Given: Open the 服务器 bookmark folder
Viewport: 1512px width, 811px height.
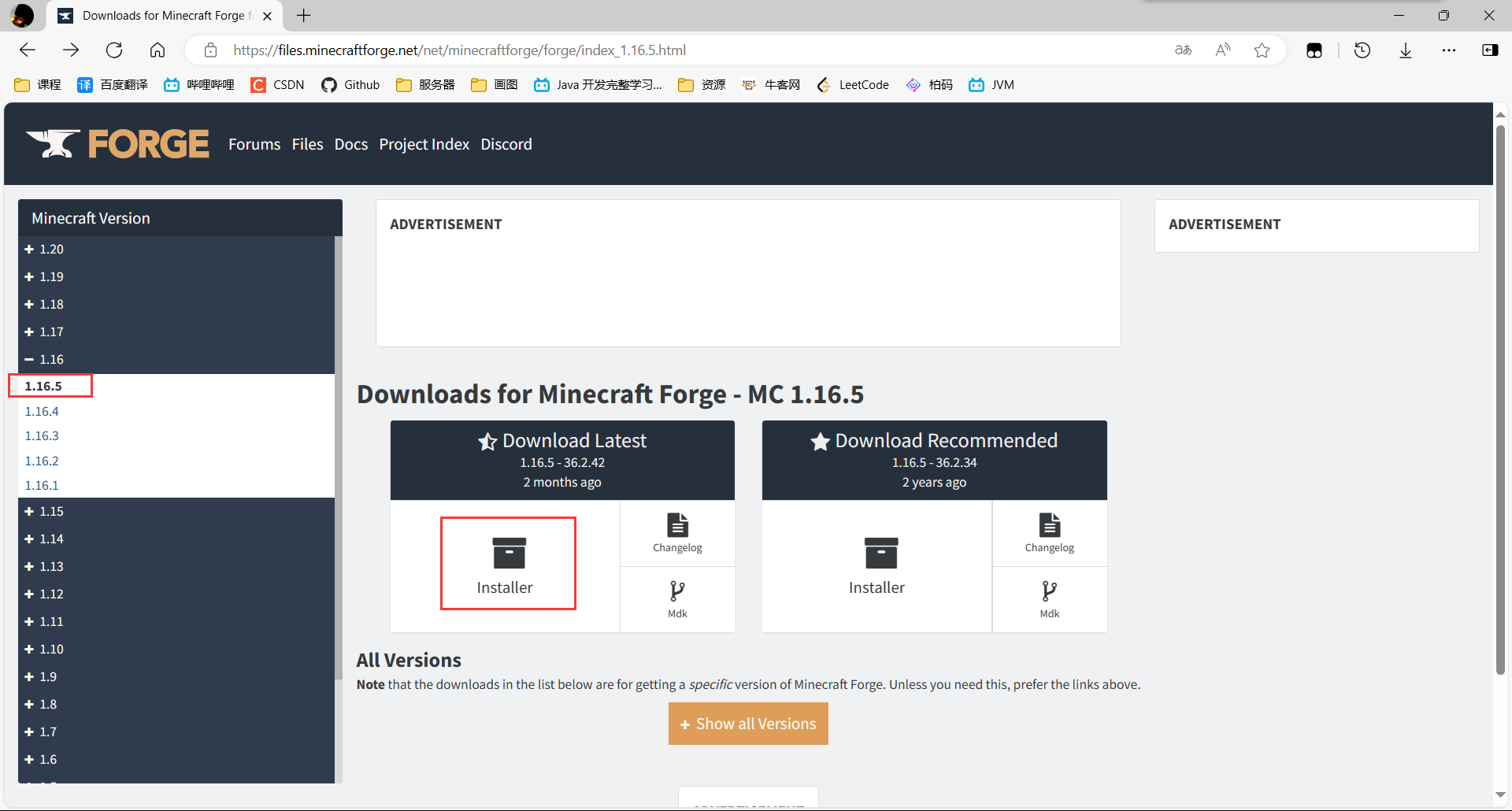Looking at the screenshot, I should (x=425, y=85).
